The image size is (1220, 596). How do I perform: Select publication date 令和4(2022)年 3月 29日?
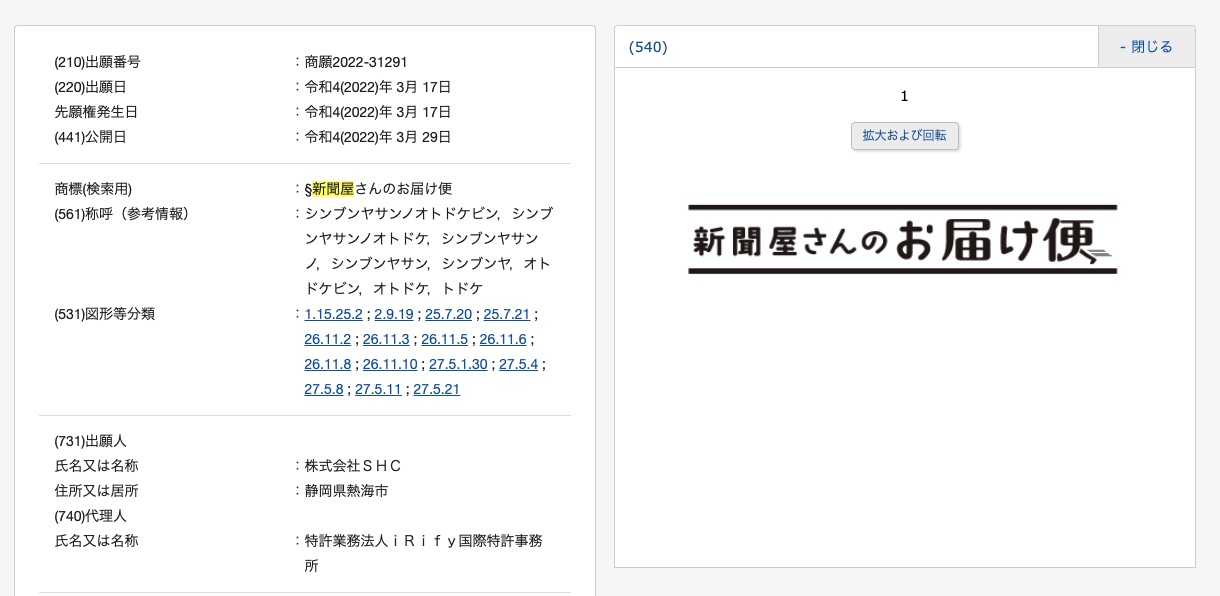tap(378, 137)
